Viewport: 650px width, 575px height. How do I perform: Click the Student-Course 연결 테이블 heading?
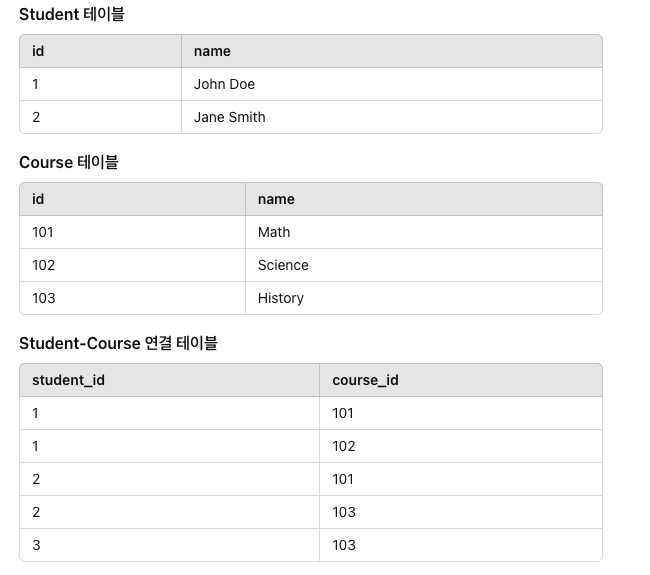pyautogui.click(x=118, y=344)
